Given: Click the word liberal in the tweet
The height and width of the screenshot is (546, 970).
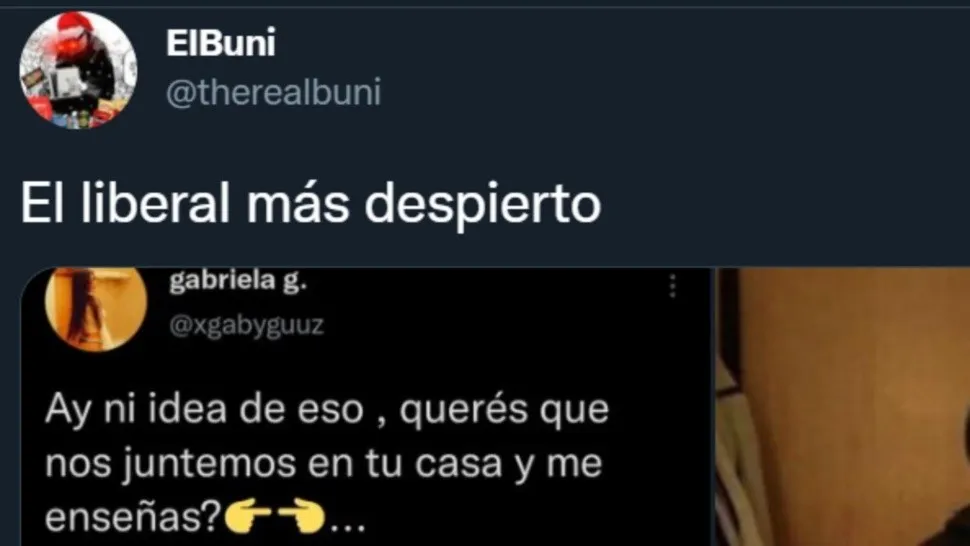Looking at the screenshot, I should point(155,203).
